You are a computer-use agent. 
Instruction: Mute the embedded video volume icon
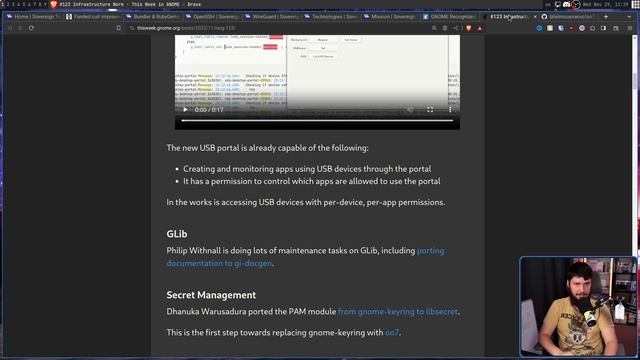point(410,109)
